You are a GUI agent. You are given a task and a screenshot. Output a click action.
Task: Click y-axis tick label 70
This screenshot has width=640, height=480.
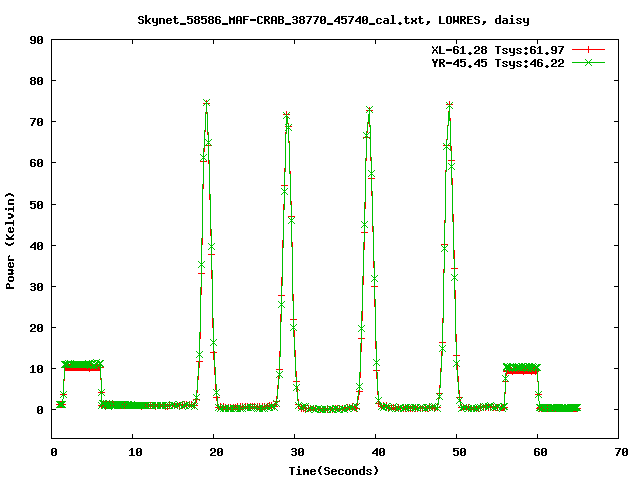pos(36,122)
